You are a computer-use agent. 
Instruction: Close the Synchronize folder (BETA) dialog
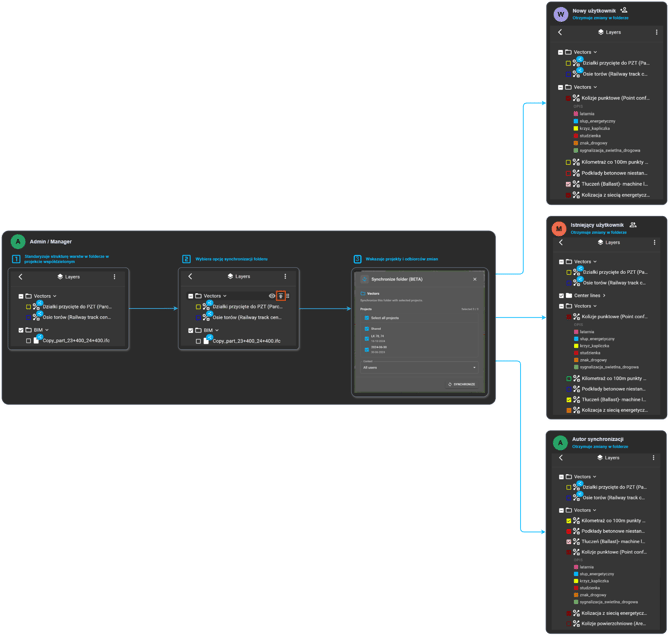click(475, 279)
